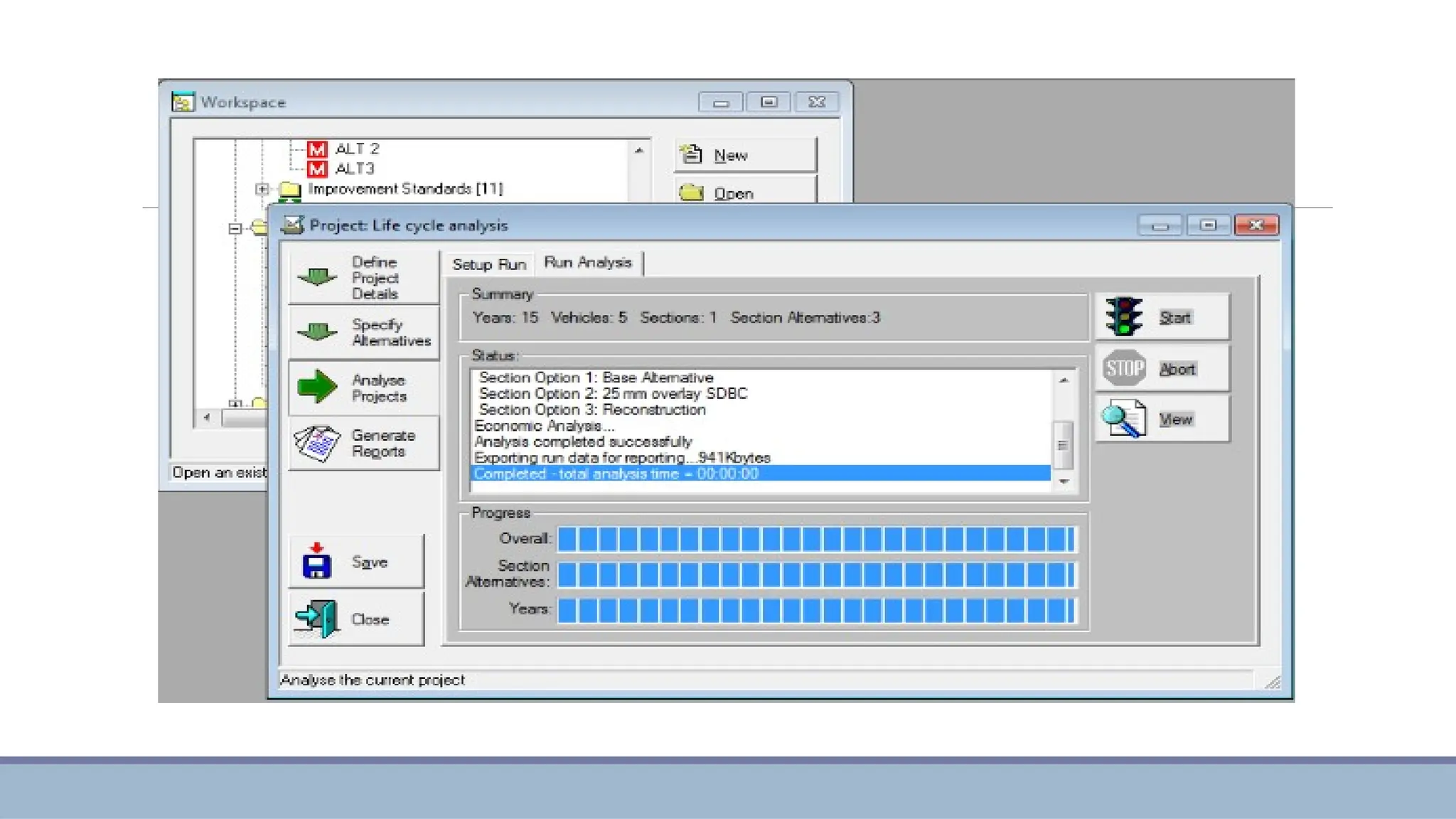Click the floppy disk Save icon
1456x819 pixels.
[x=316, y=562]
